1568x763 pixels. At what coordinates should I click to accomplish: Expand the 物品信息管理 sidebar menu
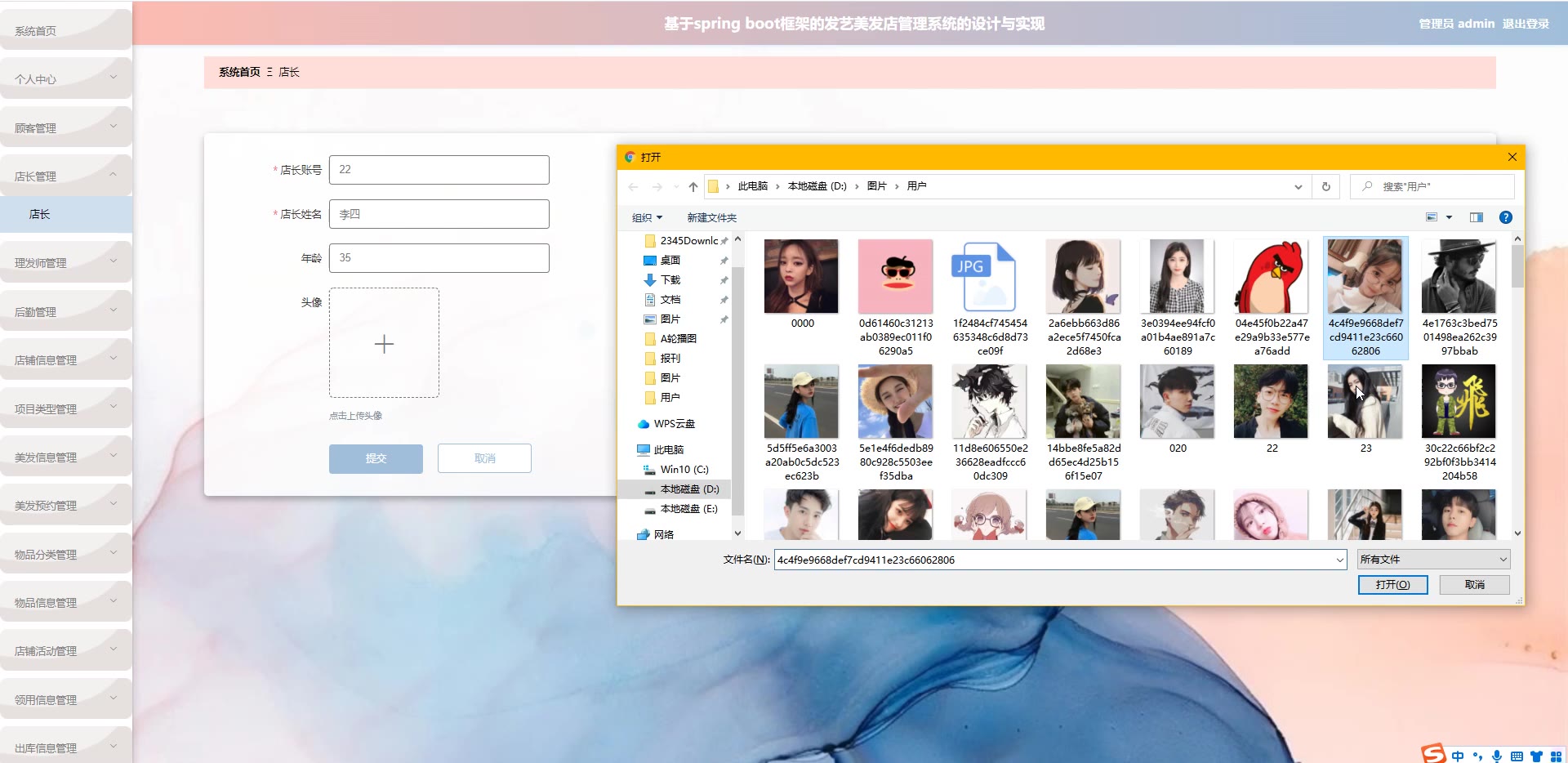point(66,602)
